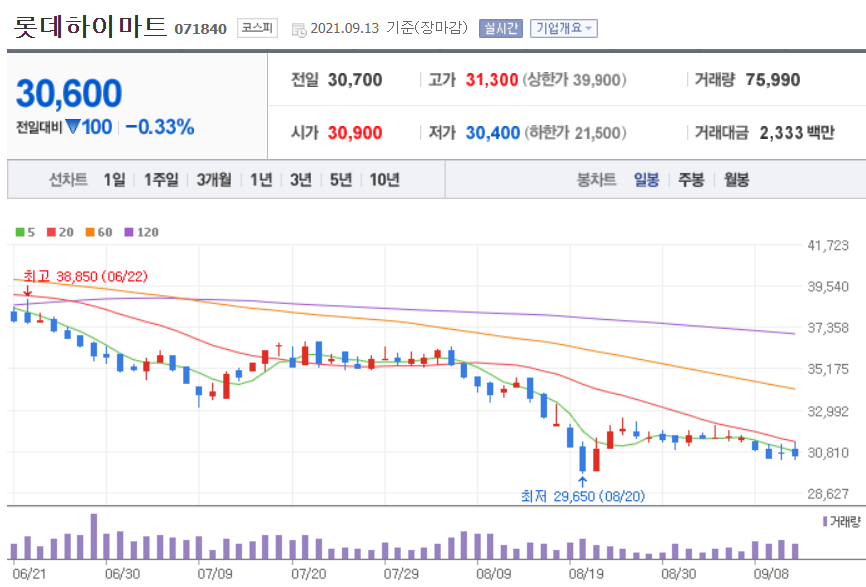This screenshot has height=587, width=866.
Task: Select the 3개월 line chart tab
Action: click(x=214, y=179)
